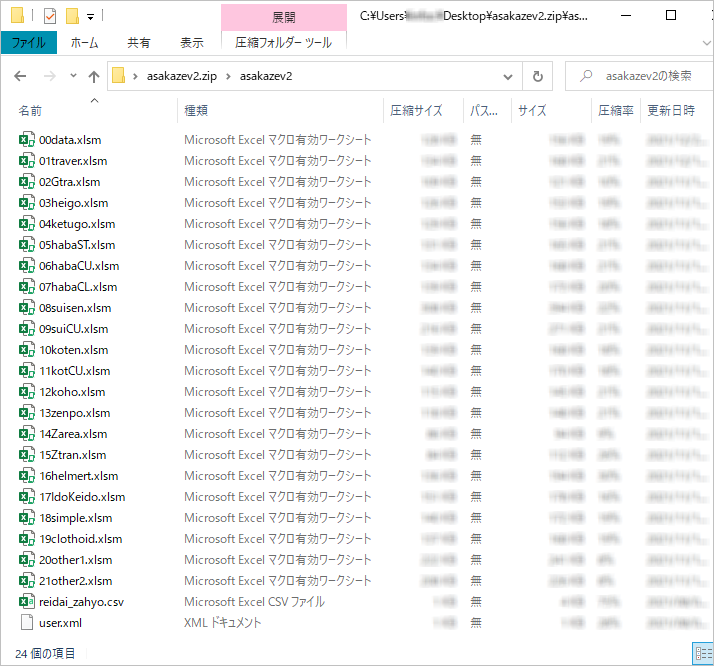
Task: Open the 圧縮フォルダー ツール tab
Action: point(284,43)
